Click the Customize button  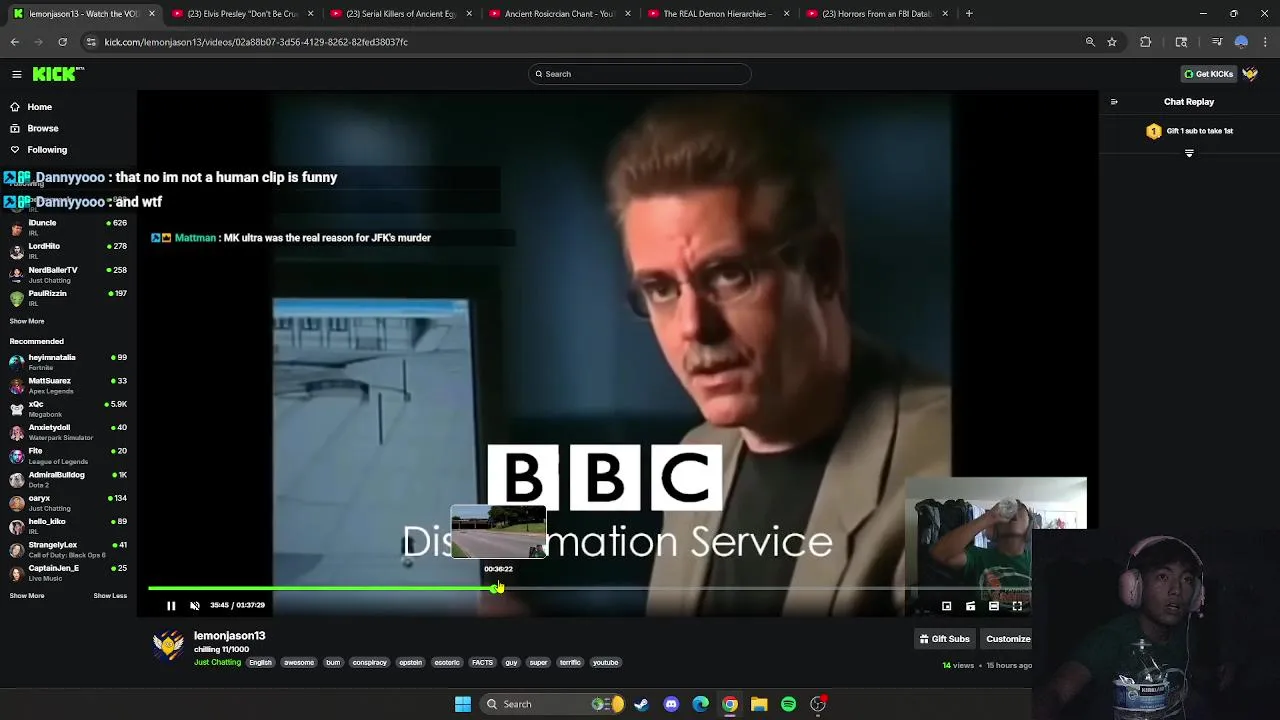[1008, 639]
